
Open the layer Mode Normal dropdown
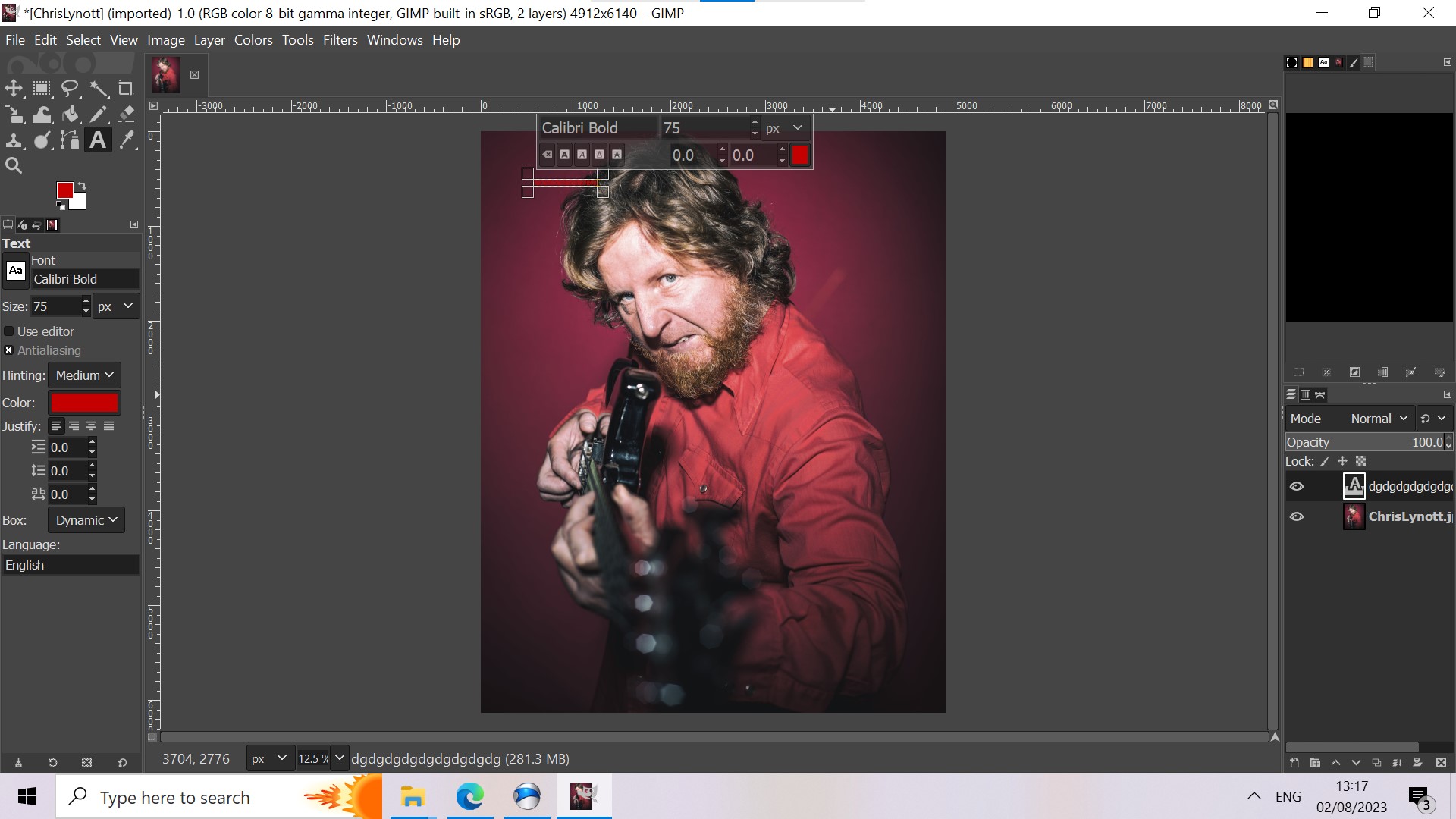click(1379, 419)
